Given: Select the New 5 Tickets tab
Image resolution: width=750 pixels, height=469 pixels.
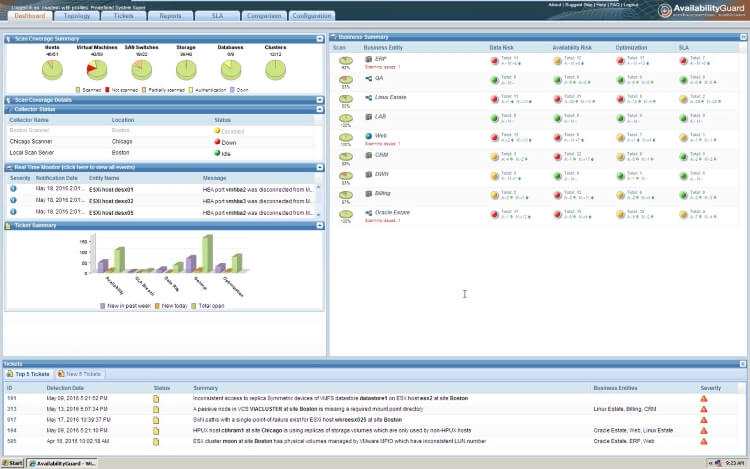Looking at the screenshot, I should click(x=79, y=374).
